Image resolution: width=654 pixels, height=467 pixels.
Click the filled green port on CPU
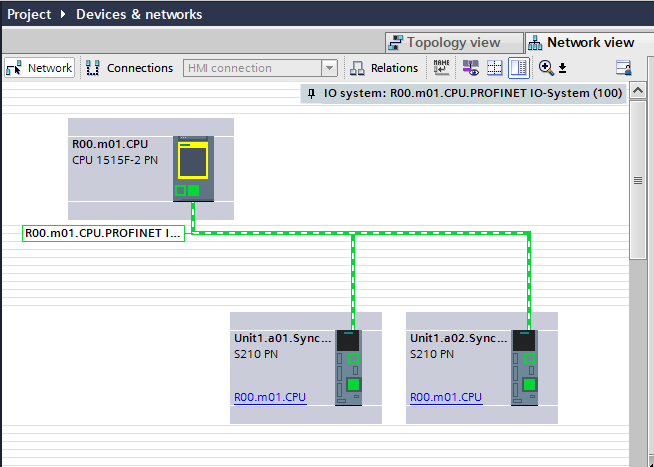click(x=194, y=191)
